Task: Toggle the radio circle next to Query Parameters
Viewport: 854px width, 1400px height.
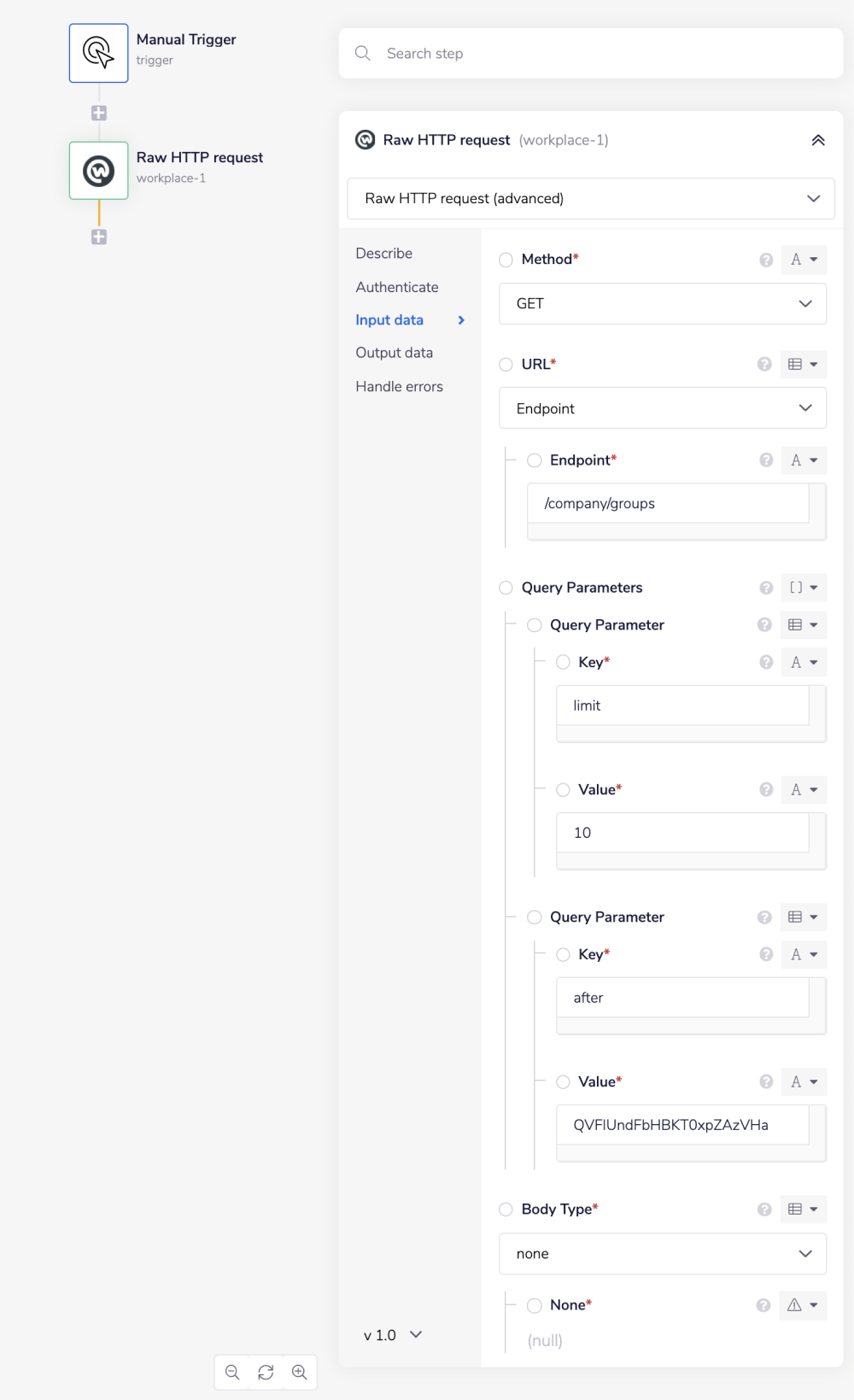Action: tap(506, 588)
